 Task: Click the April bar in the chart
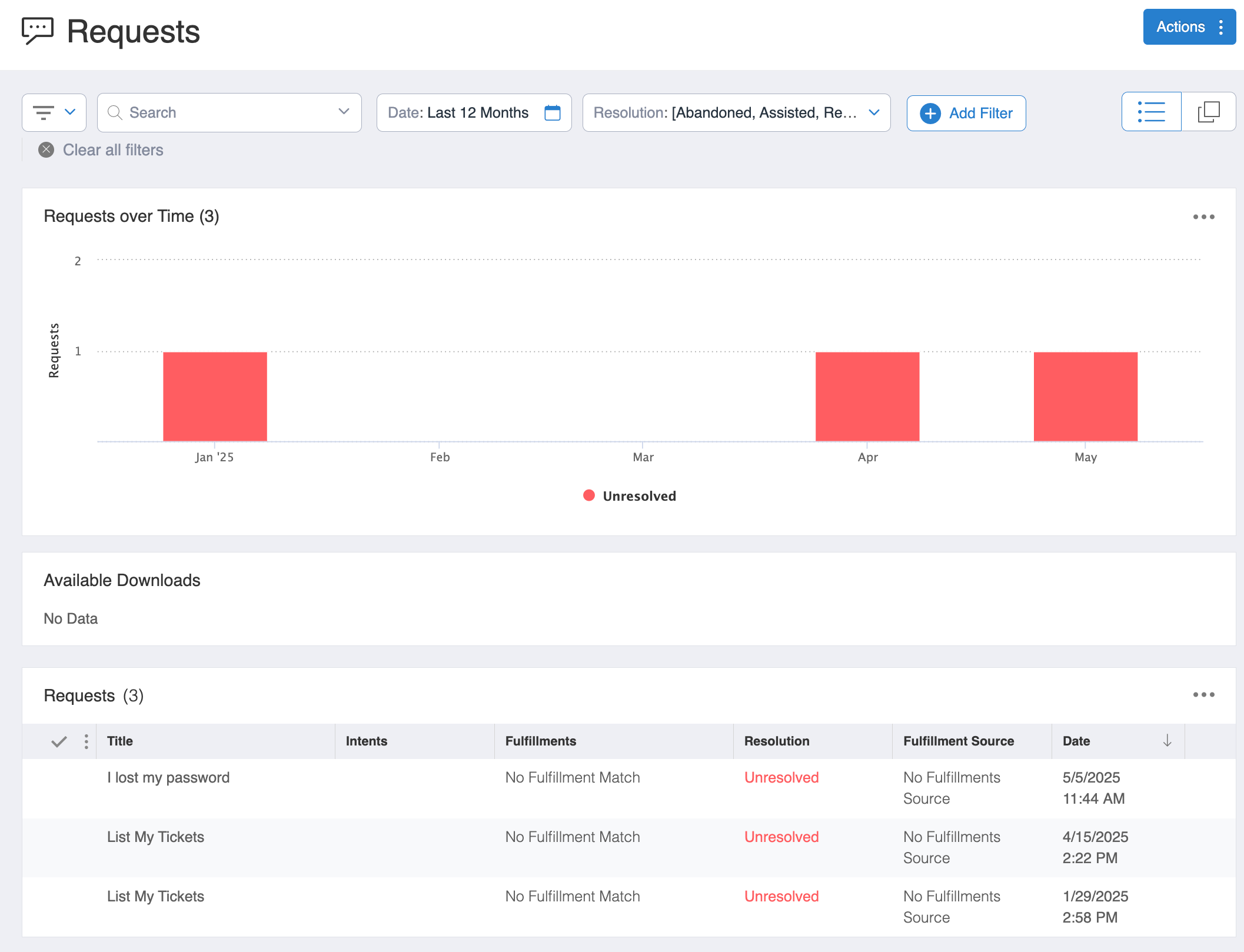click(867, 396)
